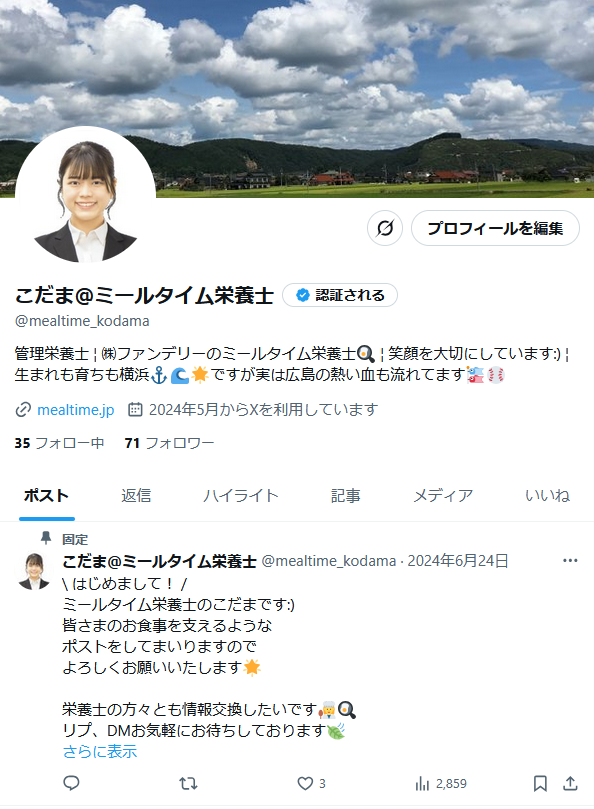Click the circular slashed icon beside edit profile
The width and height of the screenshot is (594, 809).
tap(385, 228)
